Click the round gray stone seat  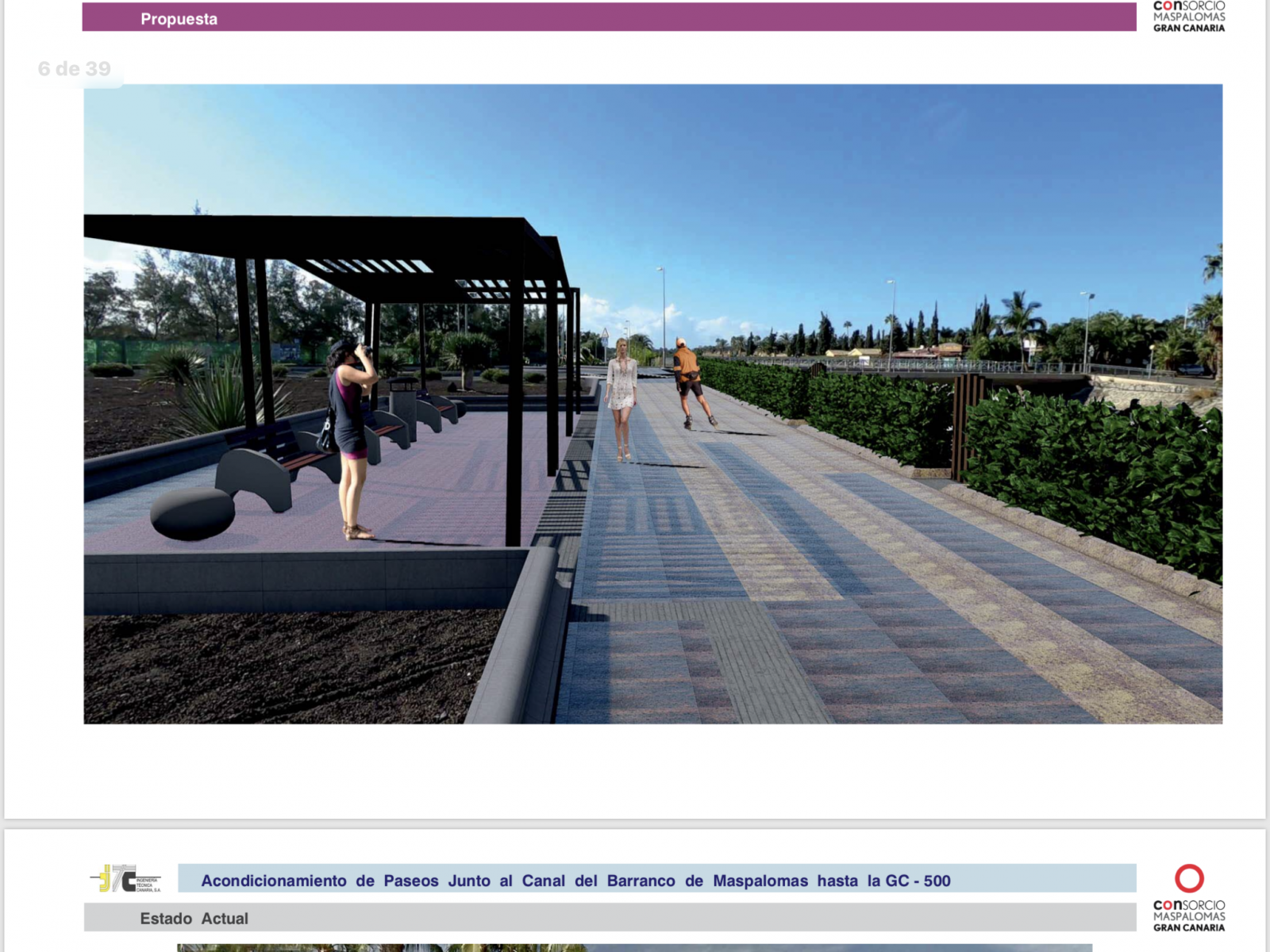(x=193, y=512)
